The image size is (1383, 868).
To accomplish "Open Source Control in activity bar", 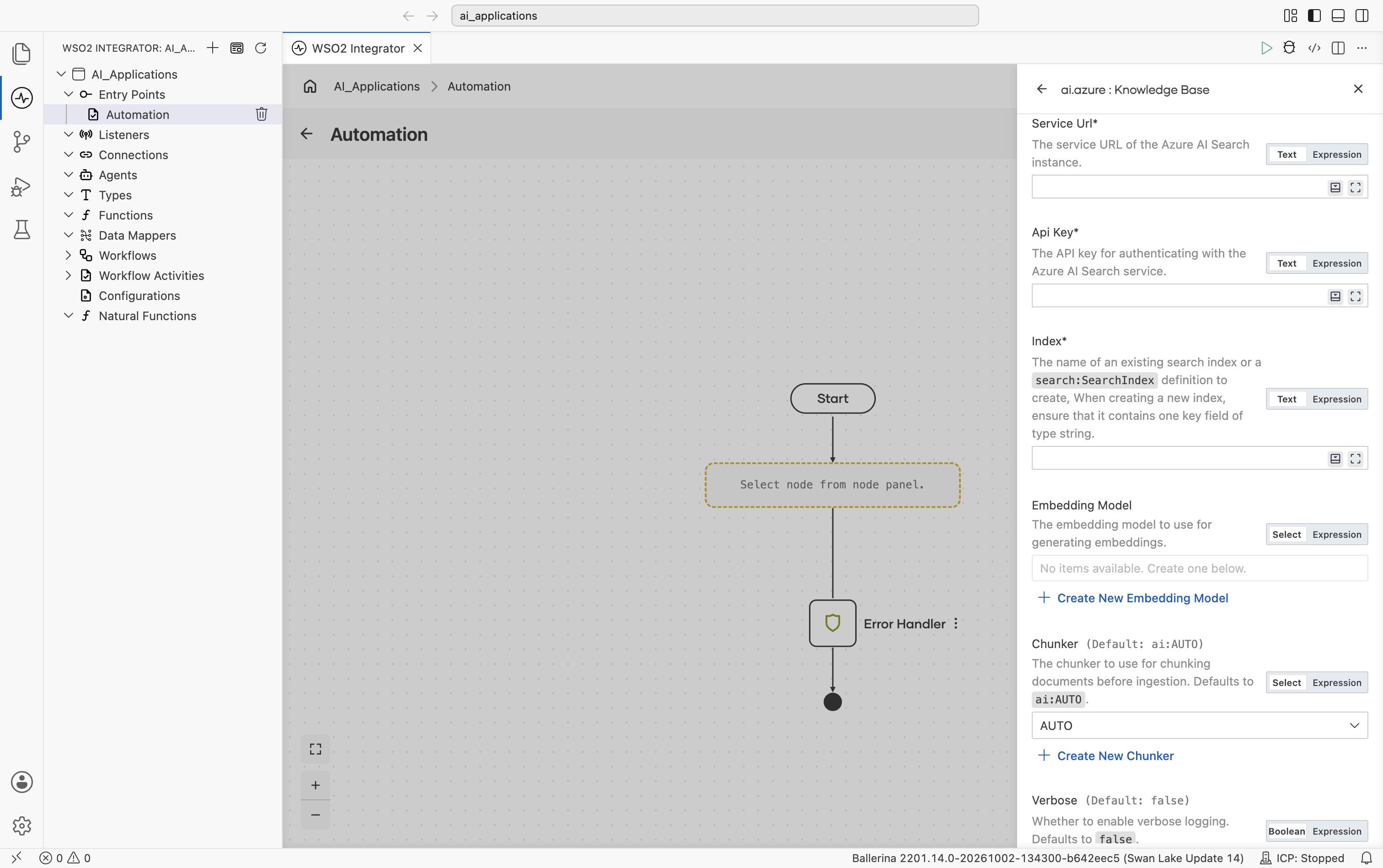I will [x=21, y=141].
